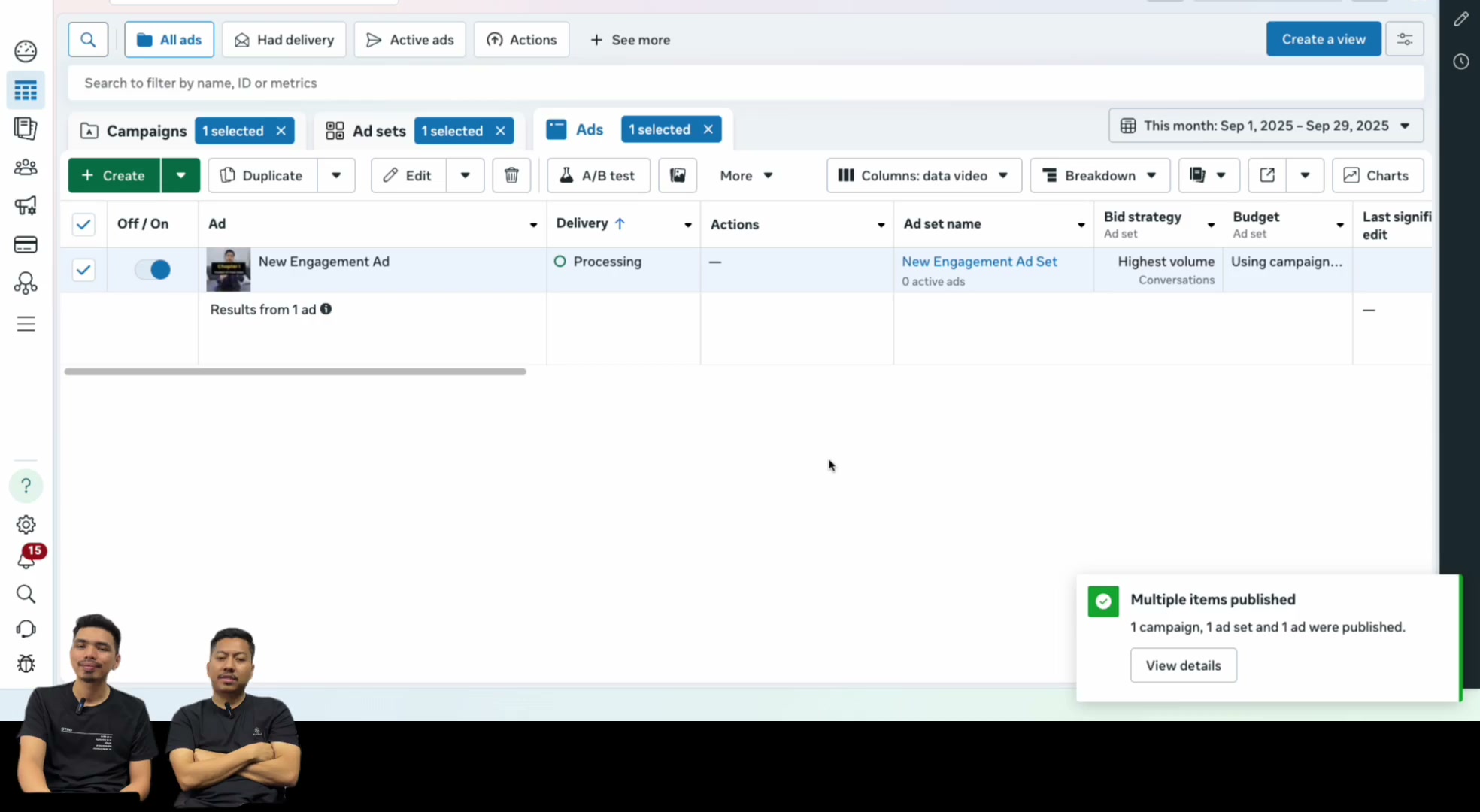Expand the Create button dropdown arrow

click(181, 176)
